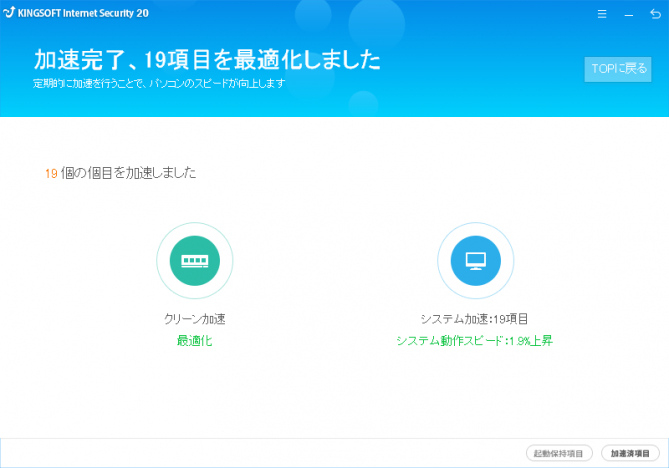Screen dimensions: 669x468
Task: Click the green memory clean acceleration icon
Action: pyautogui.click(x=194, y=260)
